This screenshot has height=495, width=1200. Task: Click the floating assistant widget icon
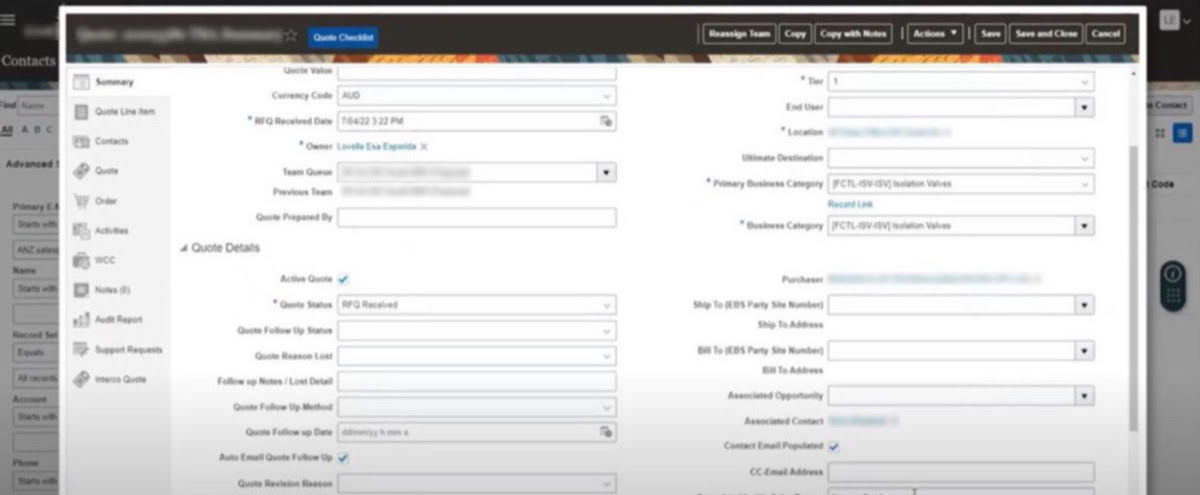pyautogui.click(x=1171, y=288)
